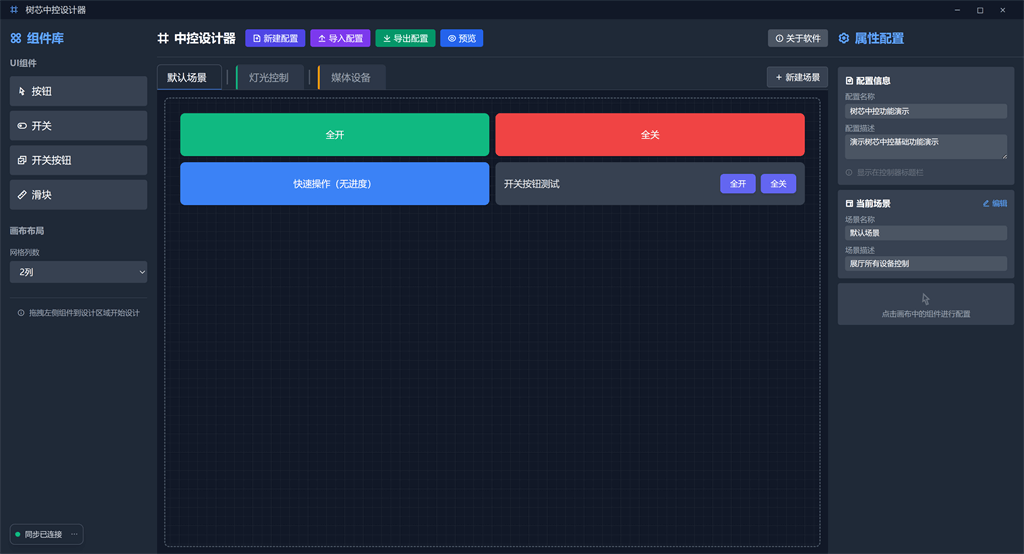Viewport: 1024px width, 554px height.
Task: Switch to the 灯光控制 tab
Action: coord(270,77)
